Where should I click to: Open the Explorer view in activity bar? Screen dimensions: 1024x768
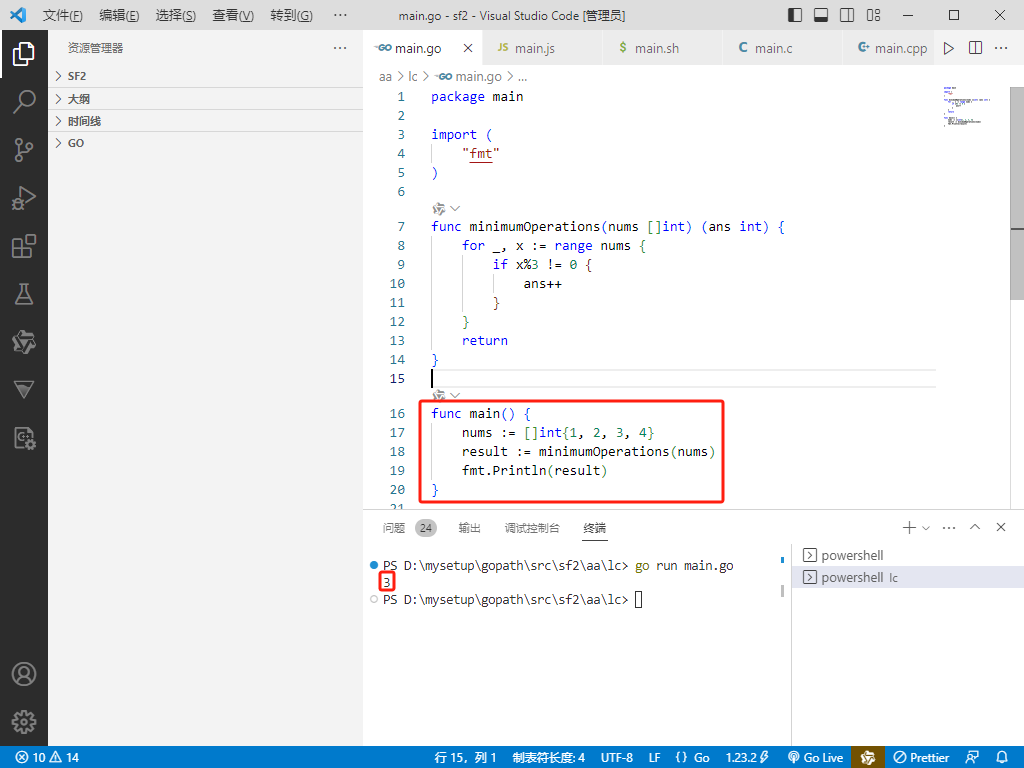coord(24,54)
